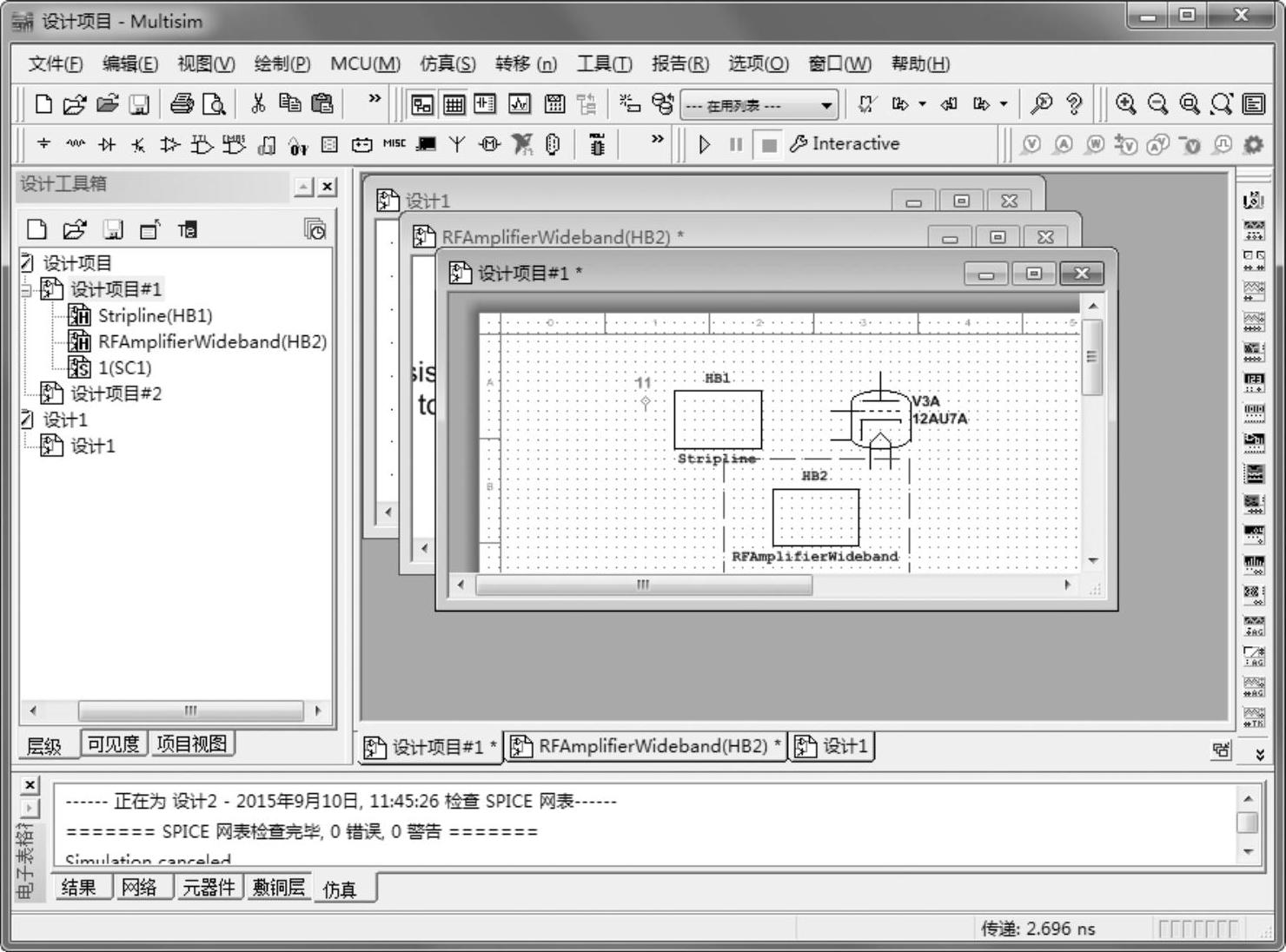Screen dimensions: 1286x952
Task: Open the 工具(T) menu
Action: 605,63
